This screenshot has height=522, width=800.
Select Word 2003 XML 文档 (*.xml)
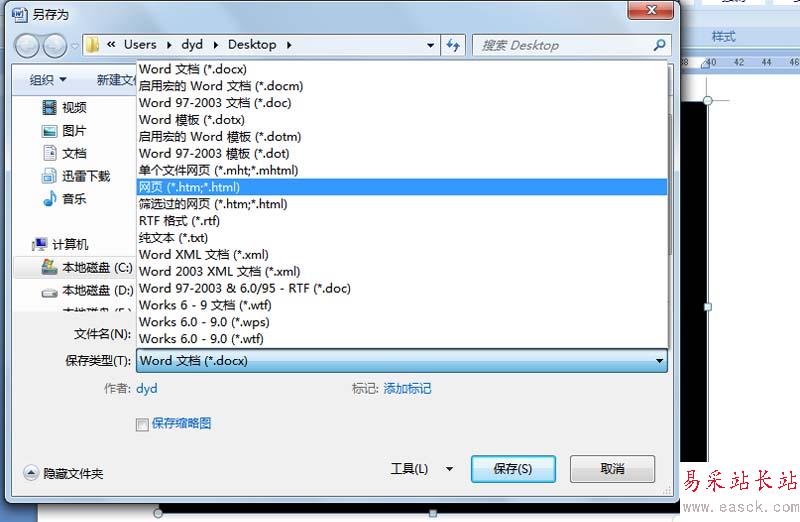[x=402, y=271]
